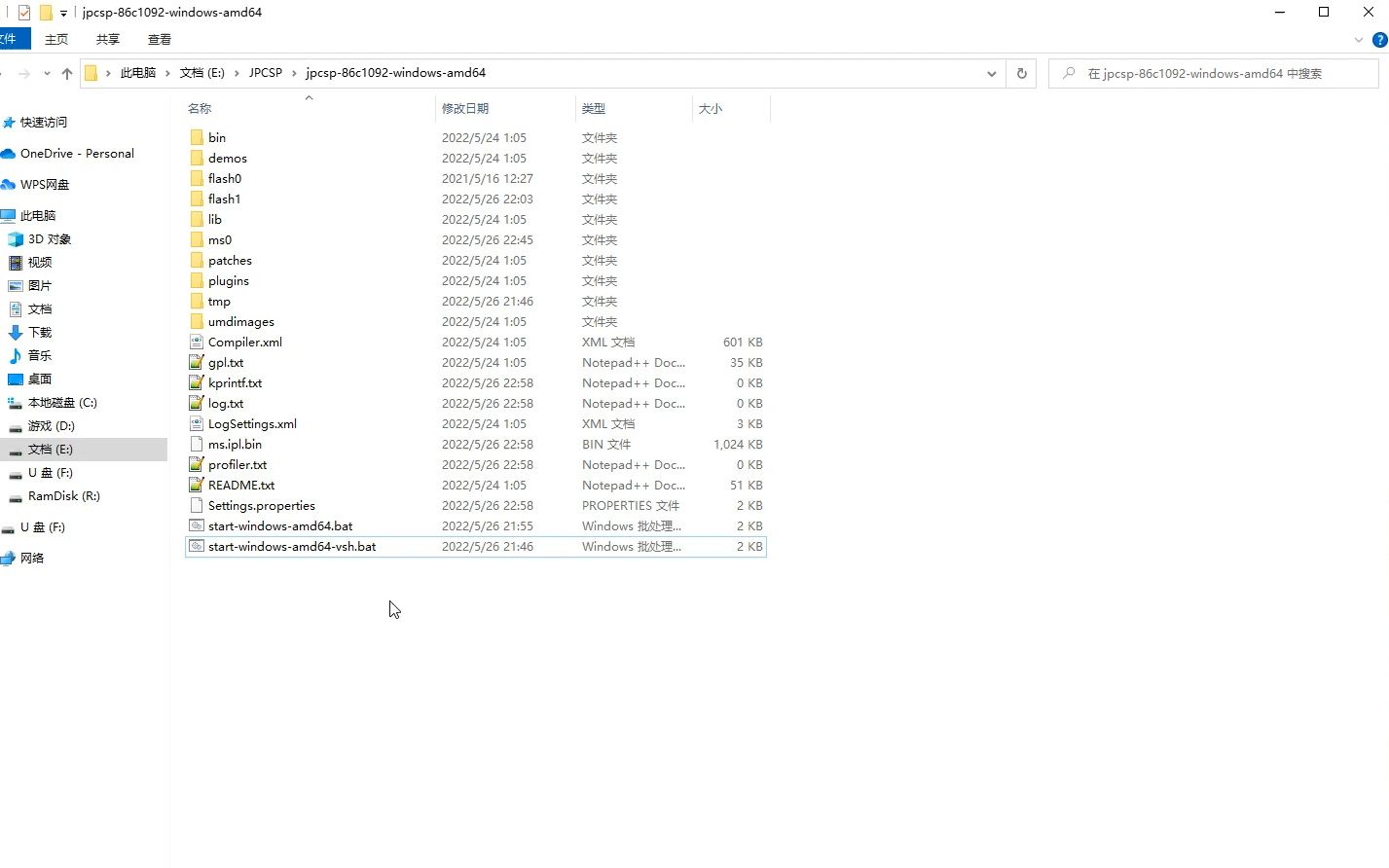Click the properties checkmark quick access icon

24,13
